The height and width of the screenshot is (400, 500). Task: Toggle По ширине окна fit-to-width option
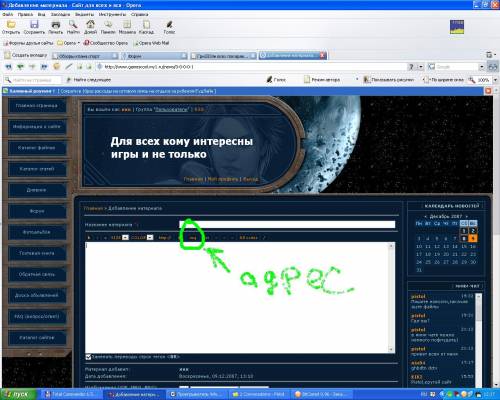tap(443, 80)
